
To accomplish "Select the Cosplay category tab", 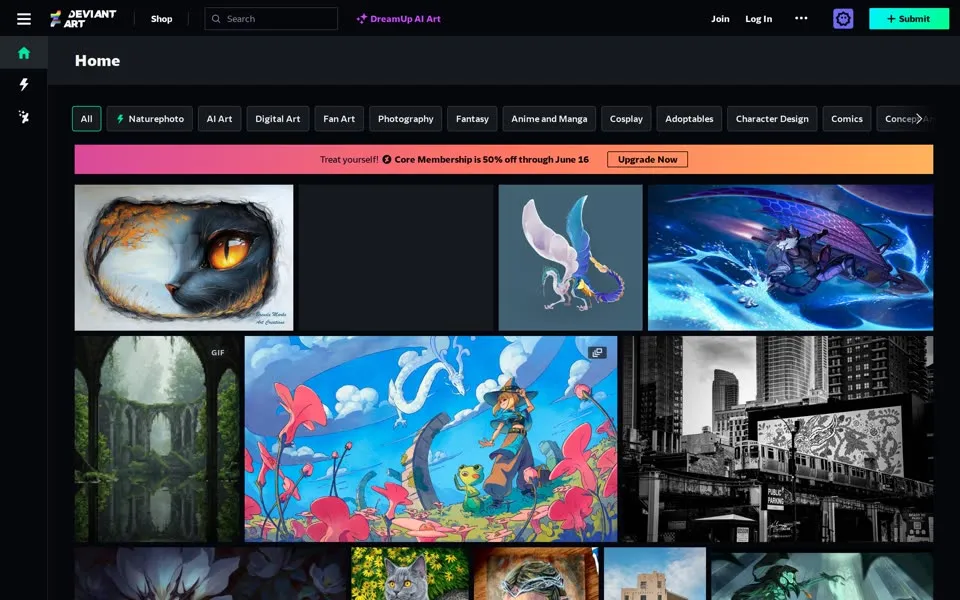I will (x=626, y=119).
